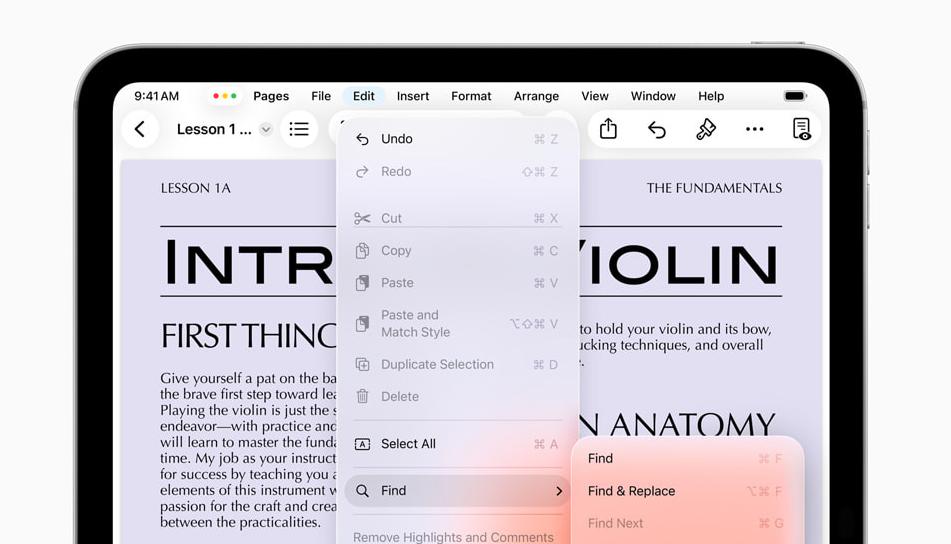Close the Edit menu in menu bar
Screen dimensions: 951x544
click(364, 96)
